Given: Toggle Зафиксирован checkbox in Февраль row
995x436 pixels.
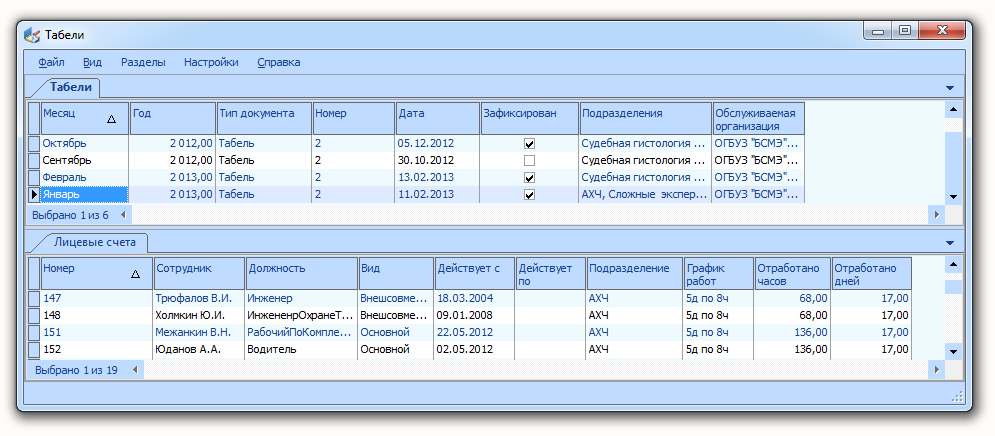Looking at the screenshot, I should (529, 178).
